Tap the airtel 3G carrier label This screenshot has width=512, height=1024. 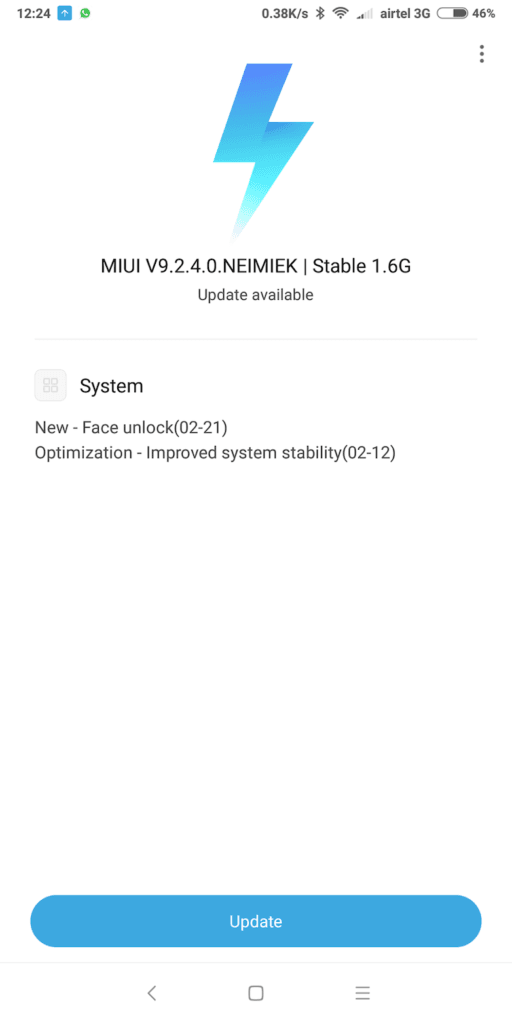[x=405, y=13]
